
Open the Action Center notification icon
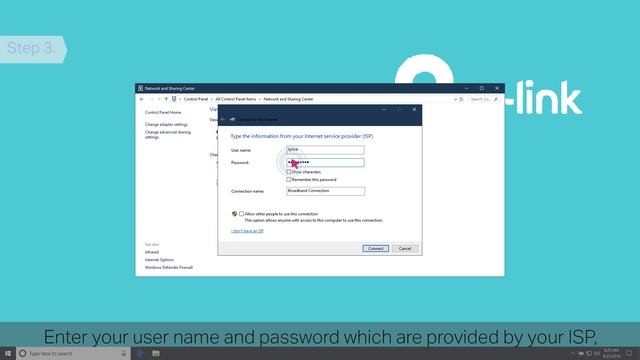pos(629,353)
